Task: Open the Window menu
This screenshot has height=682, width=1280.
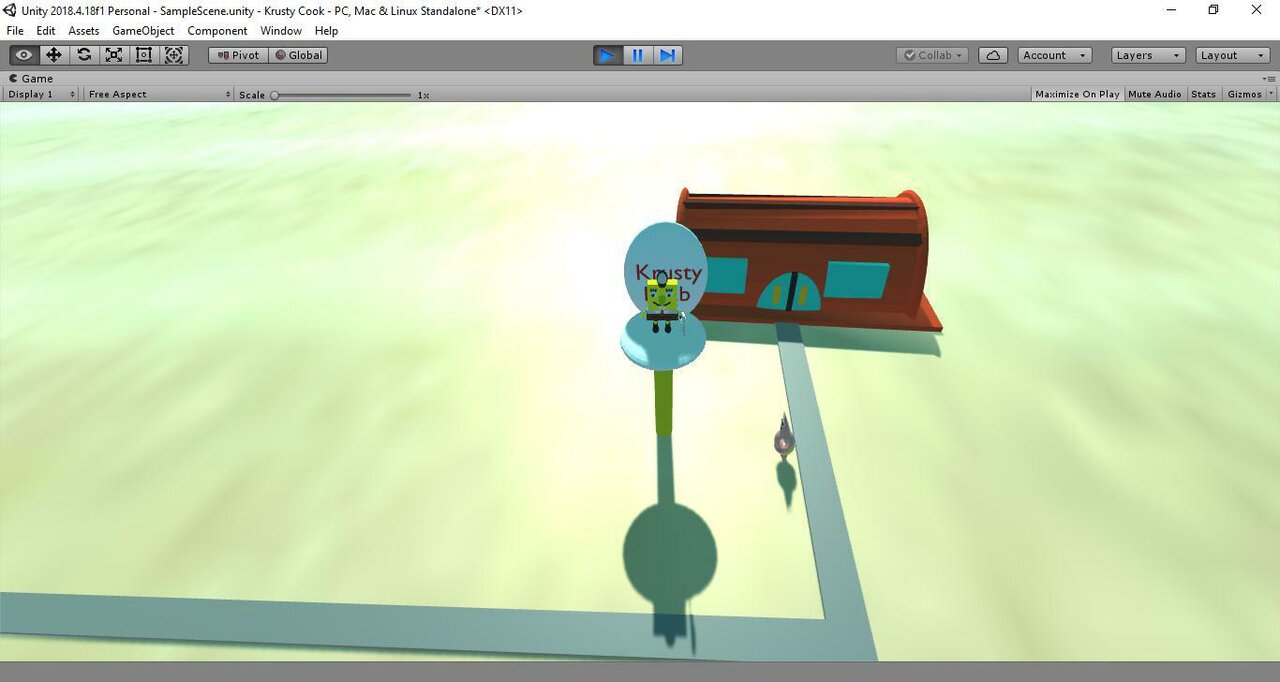Action: click(x=281, y=31)
